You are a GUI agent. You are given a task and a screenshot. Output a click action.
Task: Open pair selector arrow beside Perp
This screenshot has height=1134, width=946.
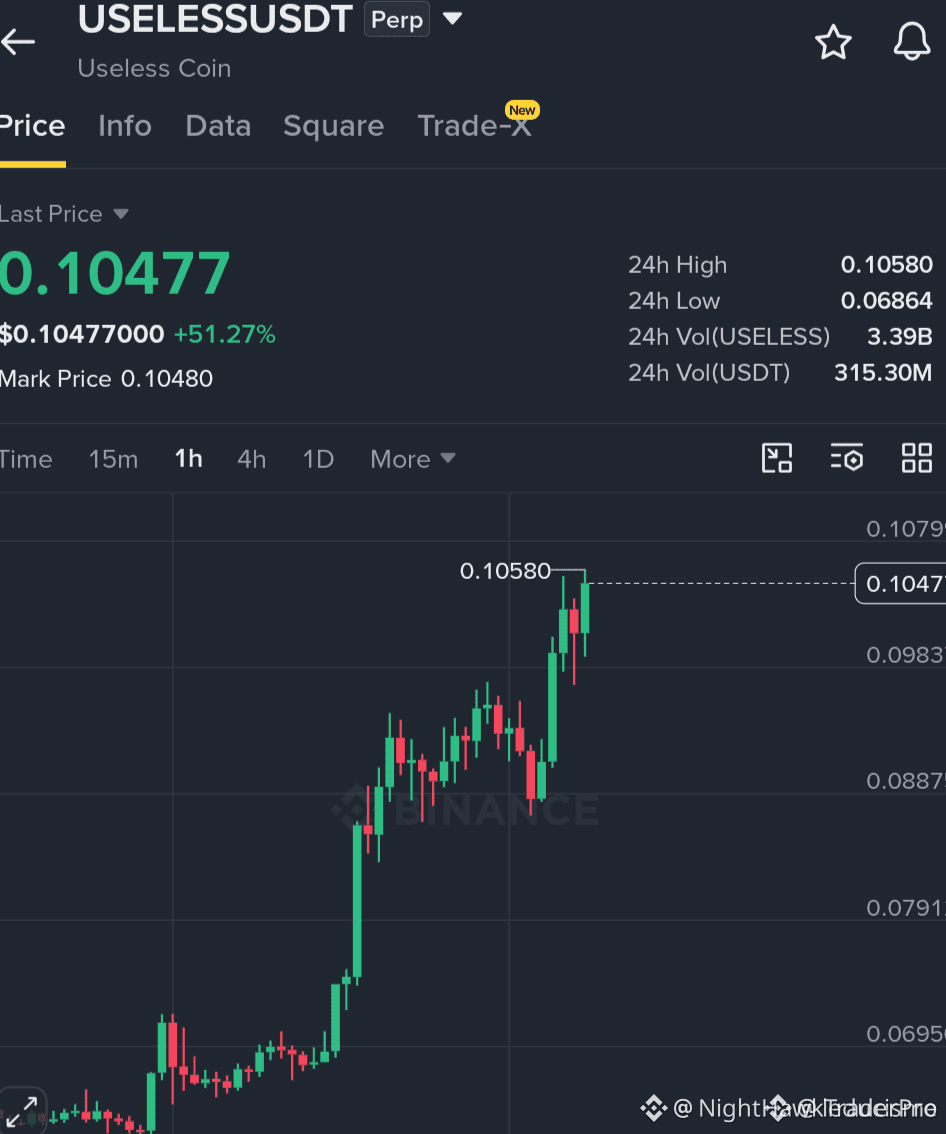tap(452, 18)
